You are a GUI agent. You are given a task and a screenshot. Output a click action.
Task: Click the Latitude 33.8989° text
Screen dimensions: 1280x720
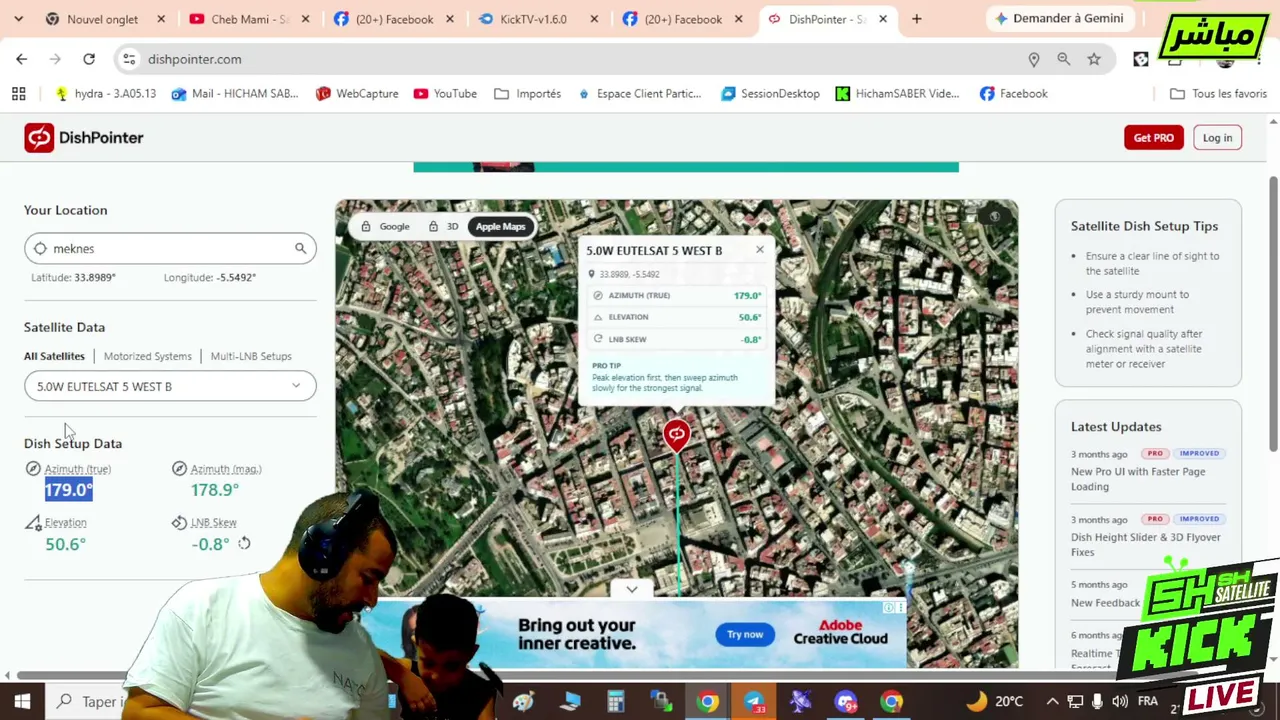(x=73, y=277)
